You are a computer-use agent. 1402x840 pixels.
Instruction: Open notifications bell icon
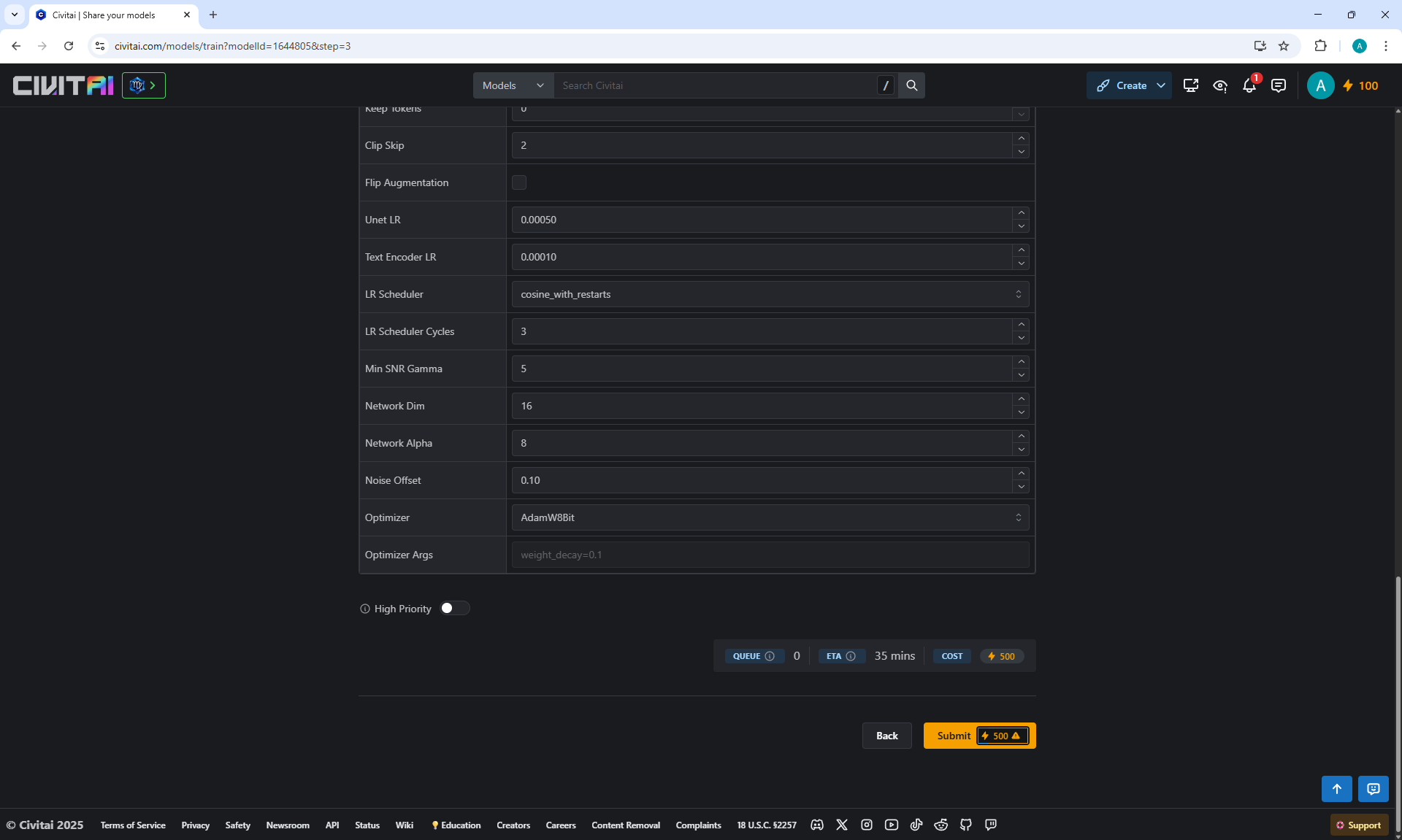pyautogui.click(x=1249, y=86)
